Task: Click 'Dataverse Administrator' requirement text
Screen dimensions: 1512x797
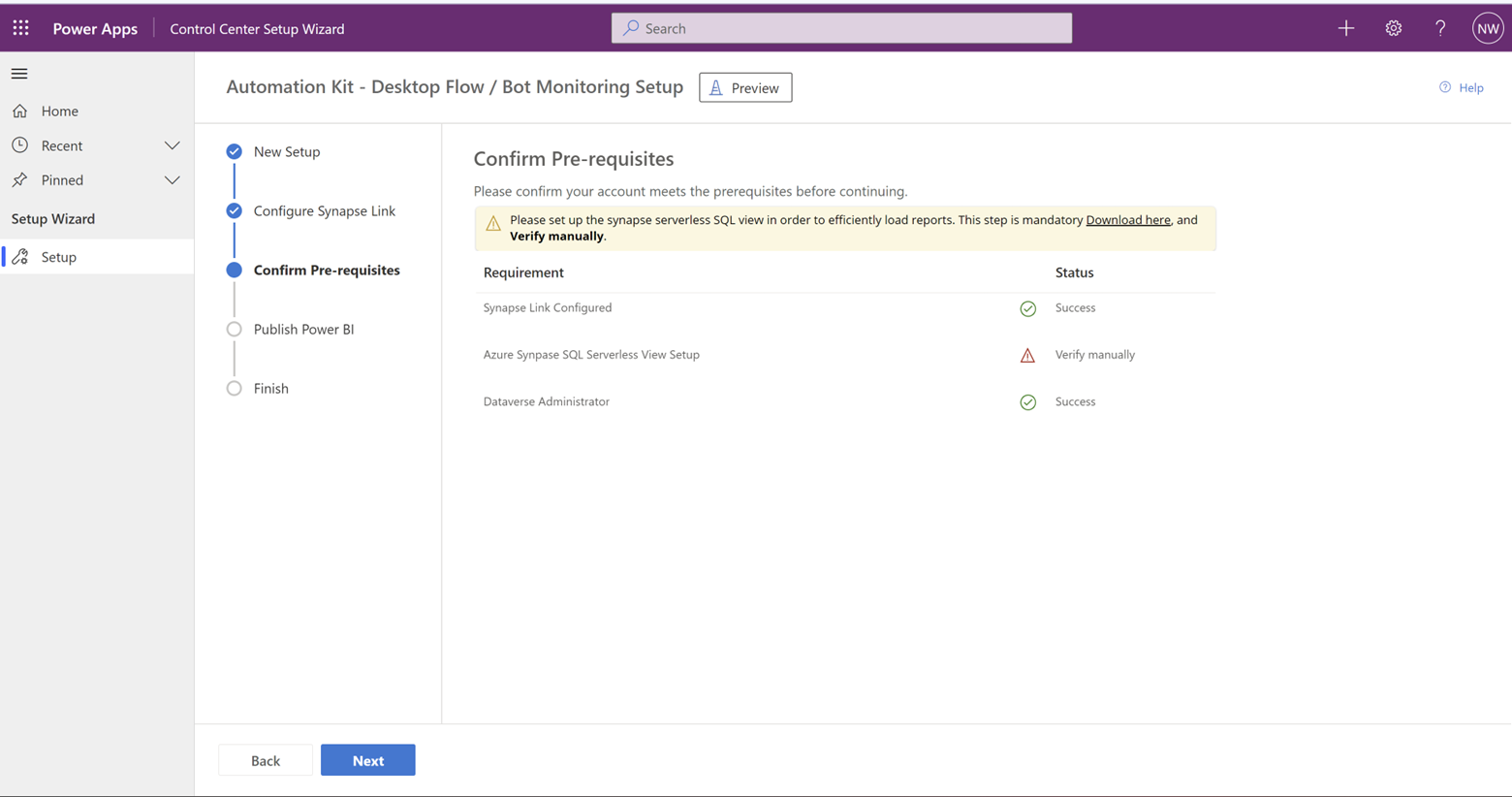Action: click(547, 401)
